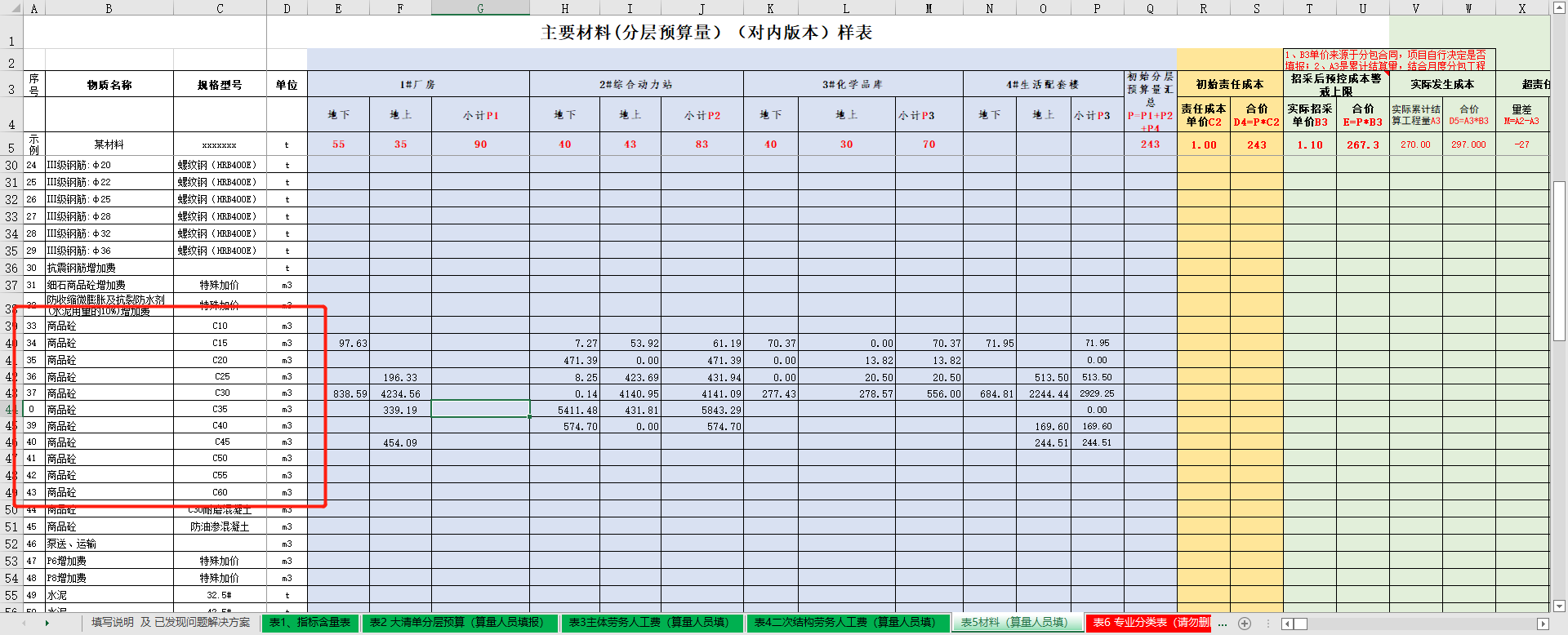This screenshot has height=635, width=1568.
Task: Click horizontal scrollbar left arrow
Action: [1287, 624]
